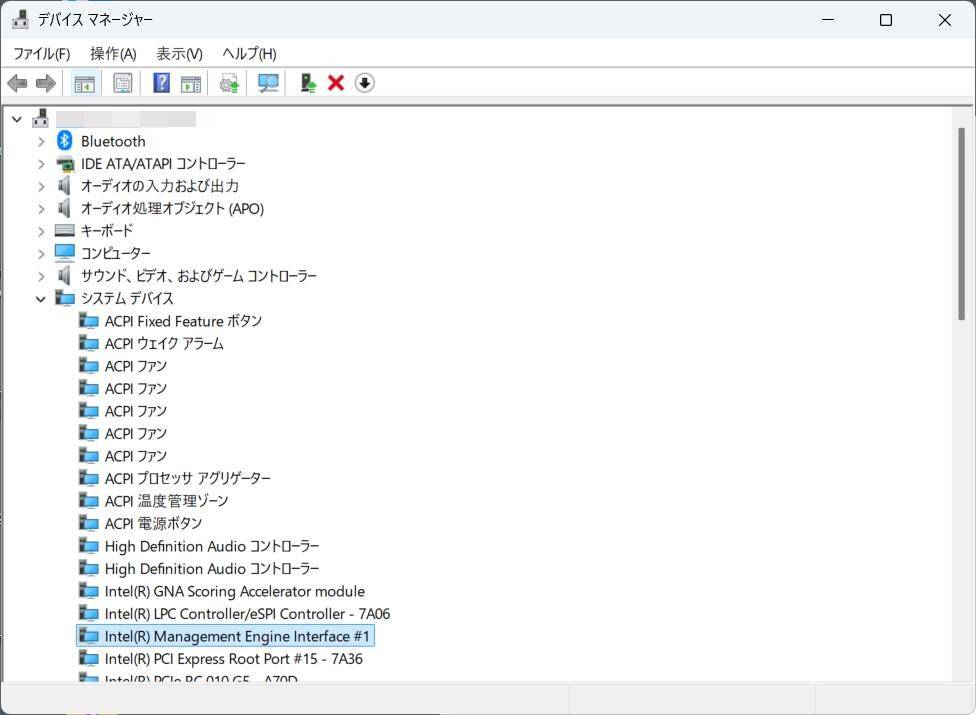
Task: Click the システム デバイス folder icon
Action: 65,298
